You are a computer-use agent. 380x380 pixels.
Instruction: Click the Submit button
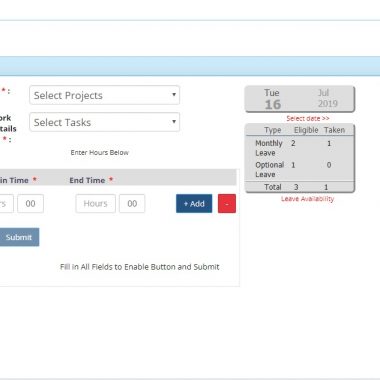pyautogui.click(x=19, y=237)
